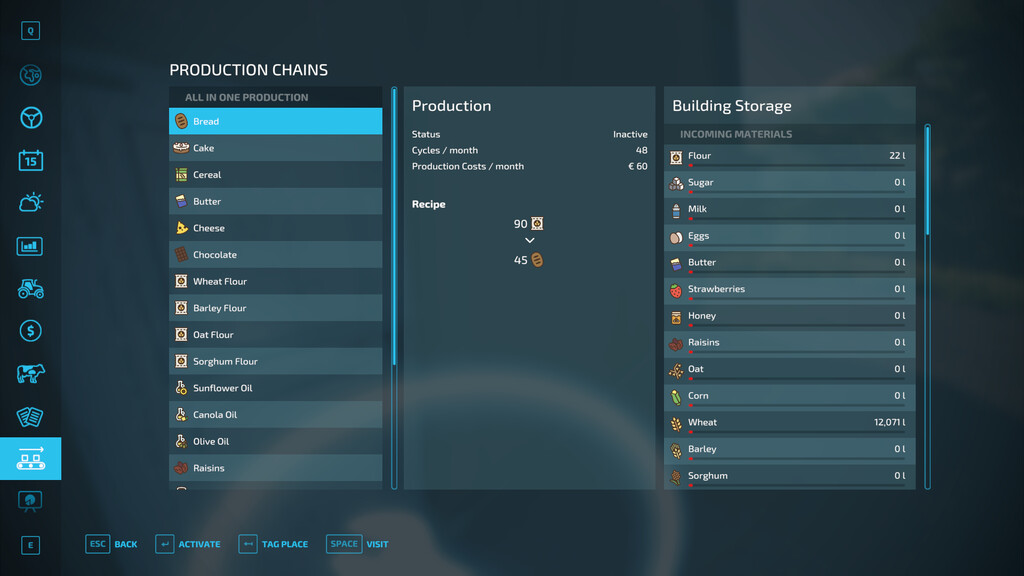Image resolution: width=1024 pixels, height=576 pixels.
Task: Open the map overview icon in sidebar
Action: coord(30,75)
